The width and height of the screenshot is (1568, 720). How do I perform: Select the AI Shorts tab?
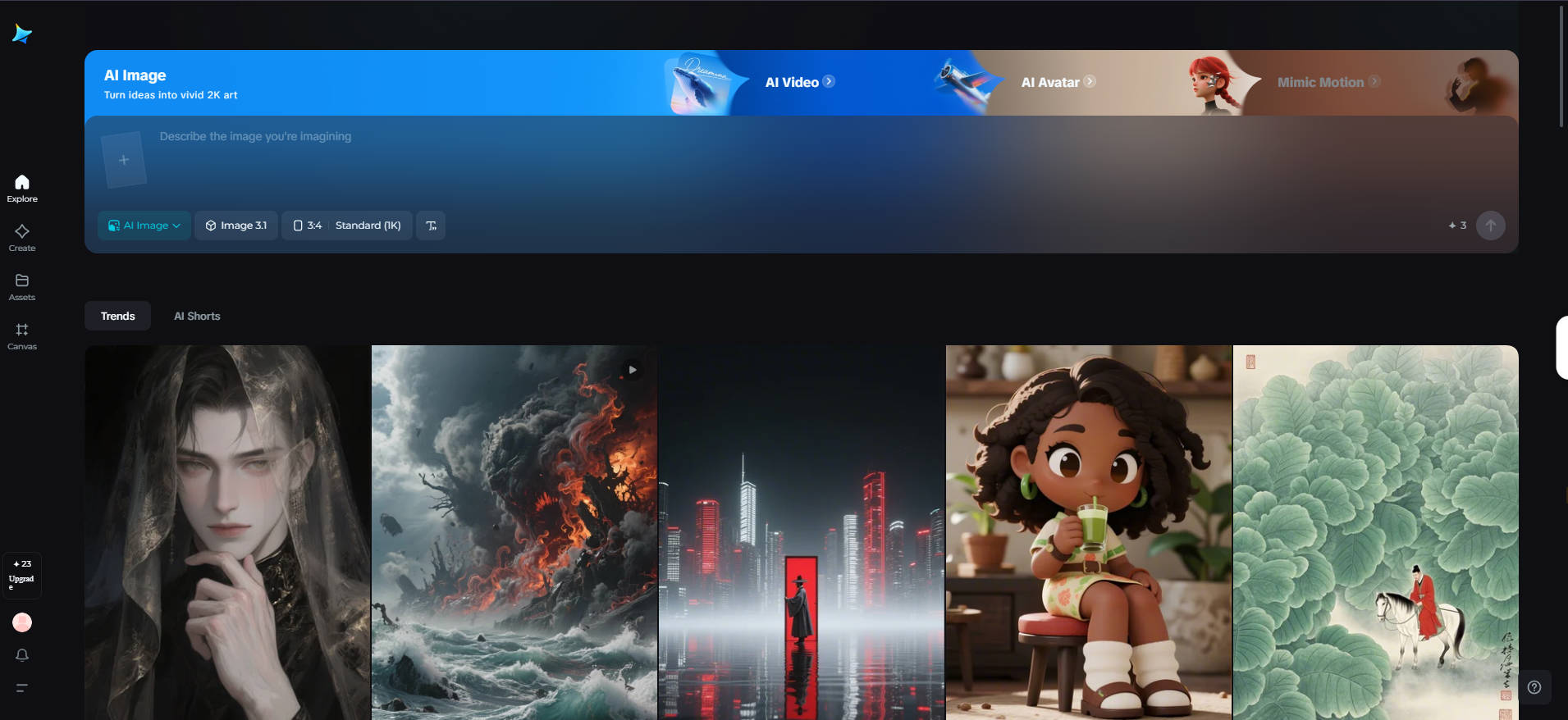tap(197, 316)
